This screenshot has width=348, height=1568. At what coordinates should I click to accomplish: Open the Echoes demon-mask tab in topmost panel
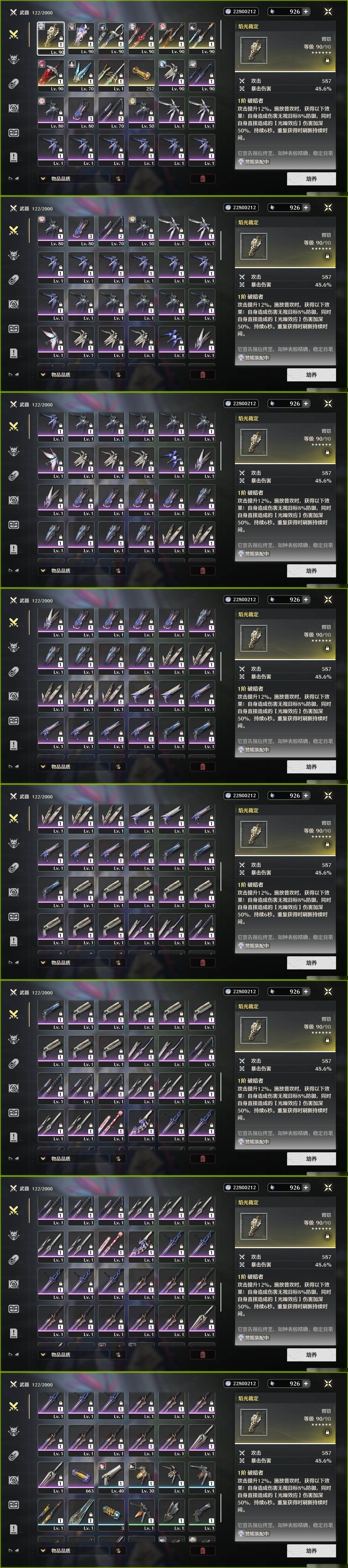(x=13, y=59)
